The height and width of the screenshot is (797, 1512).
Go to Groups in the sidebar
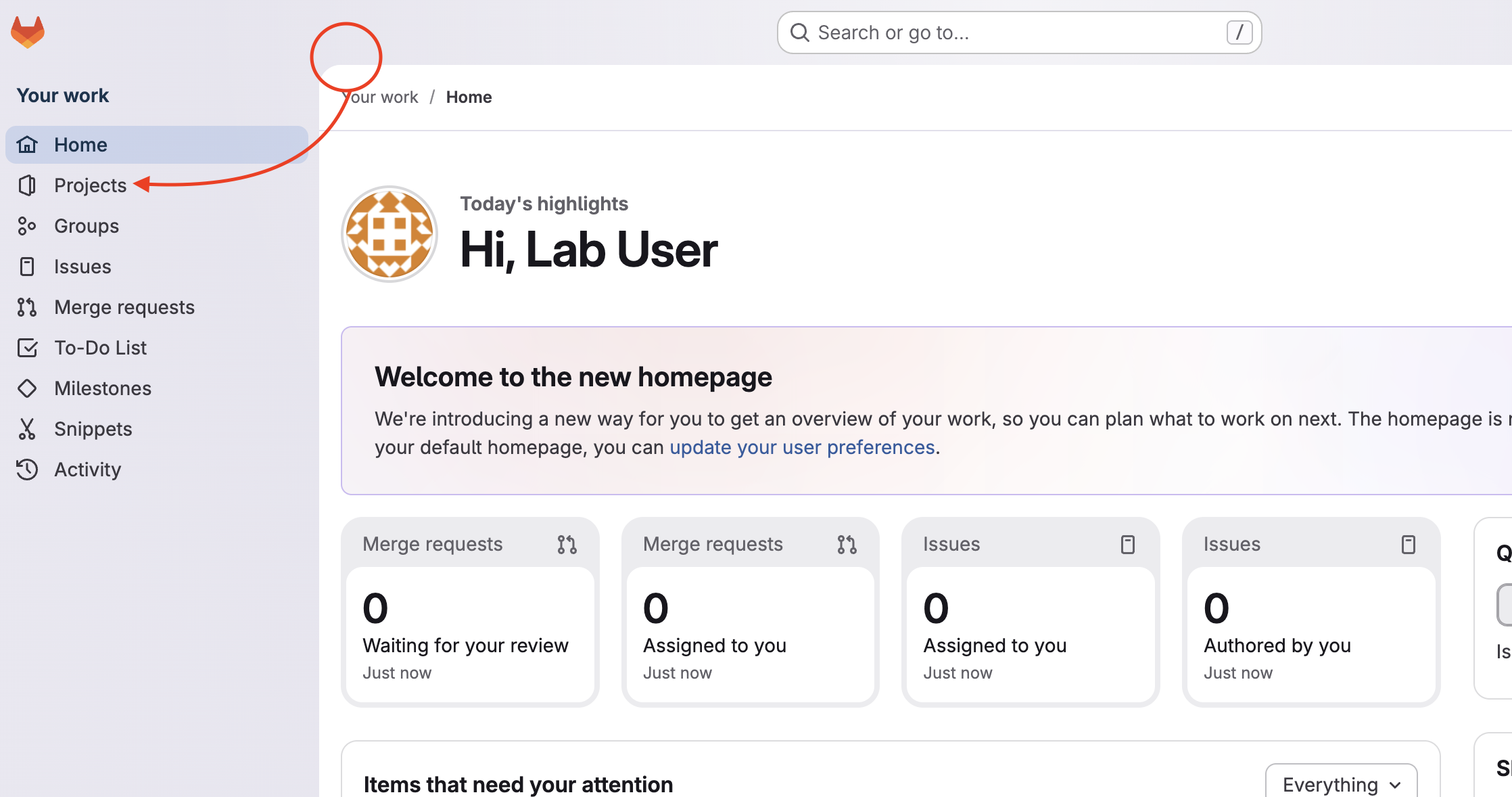(x=157, y=226)
